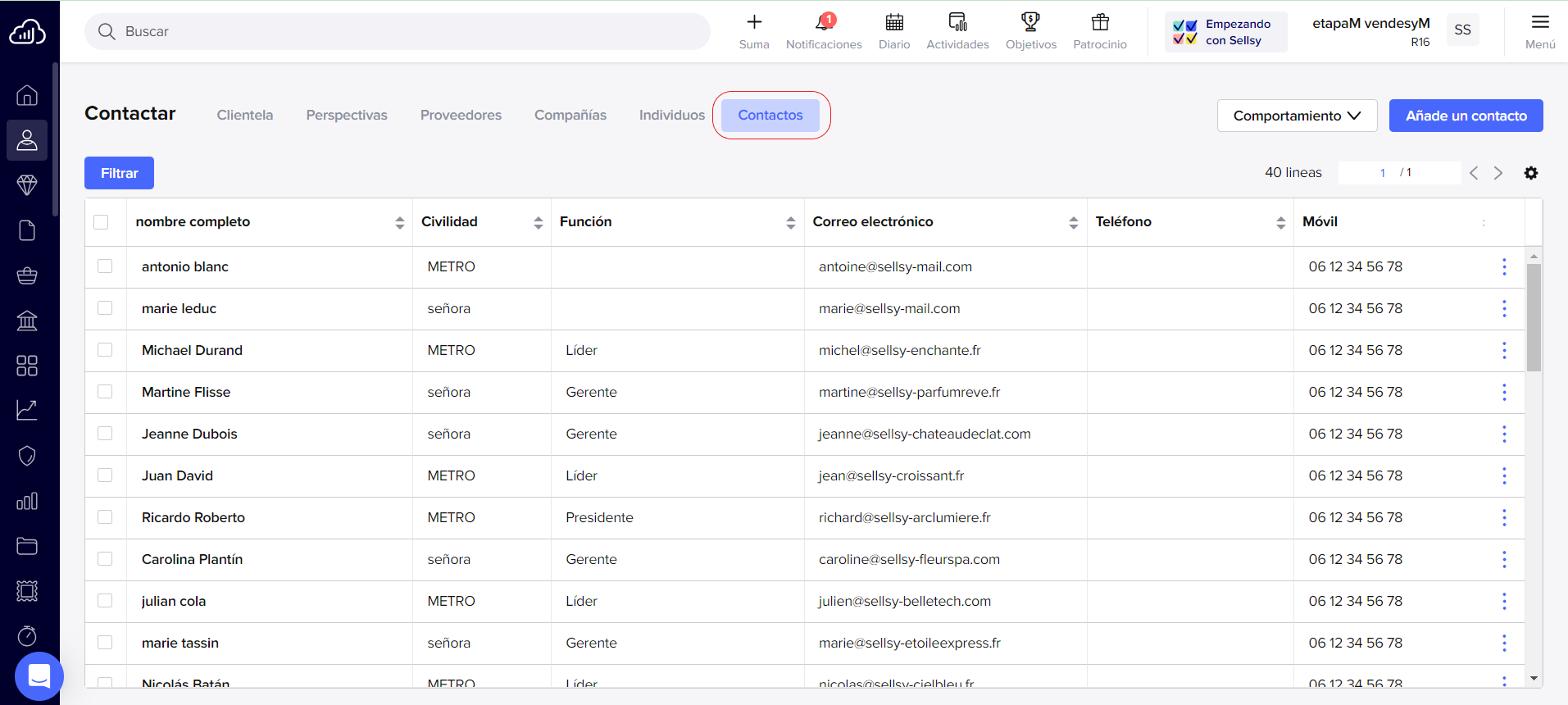Open the Diario calendar

click(894, 31)
